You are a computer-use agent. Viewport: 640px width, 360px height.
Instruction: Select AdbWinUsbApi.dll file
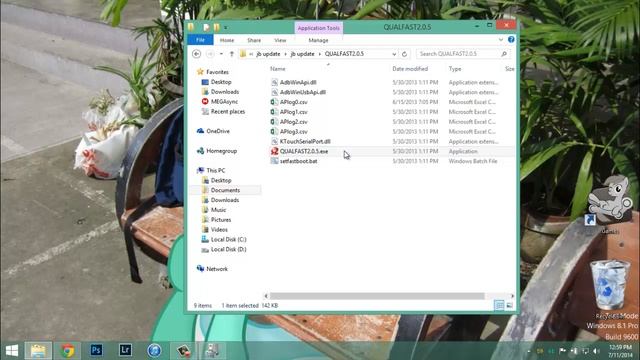[x=303, y=92]
